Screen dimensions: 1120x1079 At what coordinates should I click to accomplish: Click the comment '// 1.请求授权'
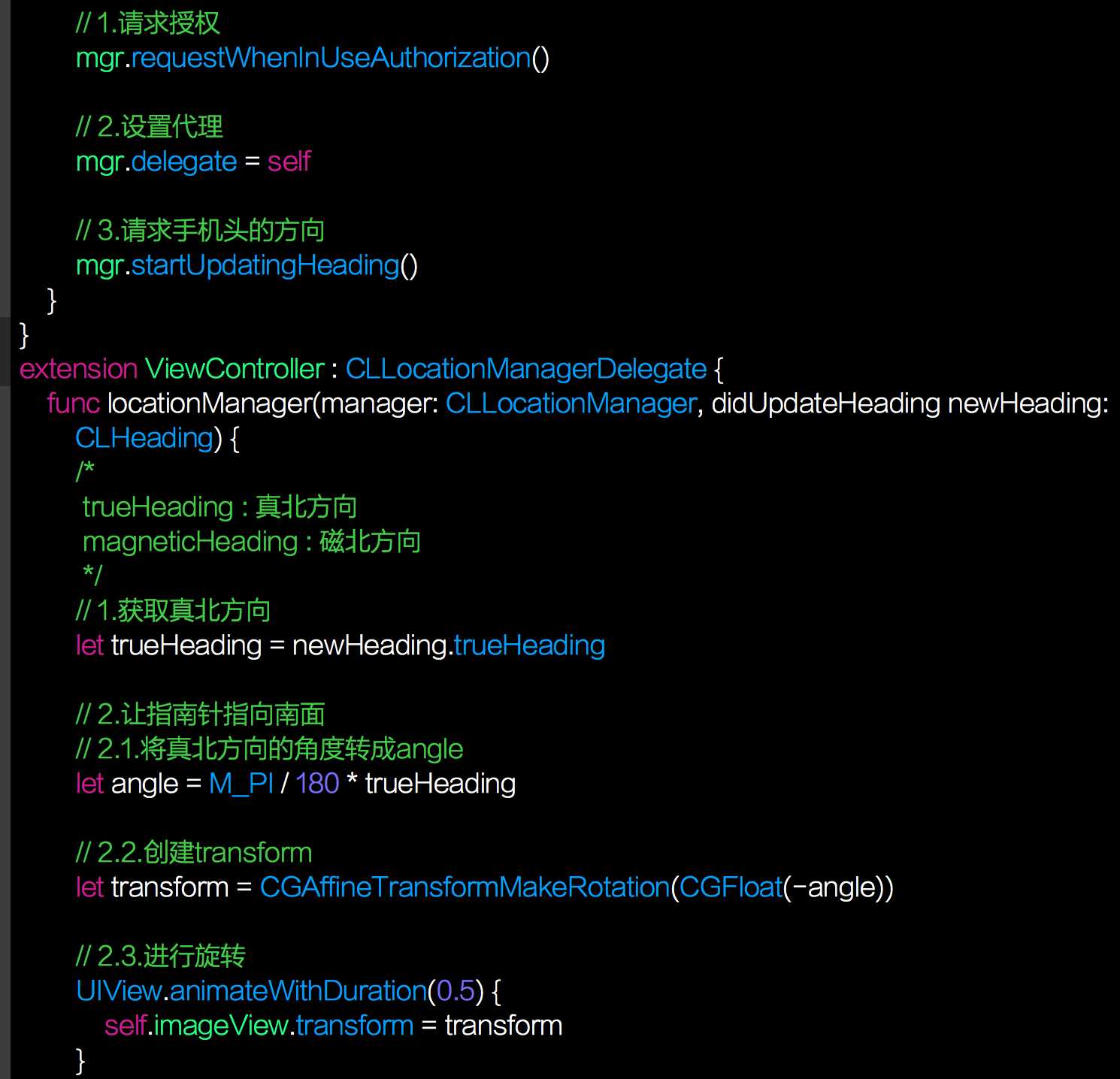tap(148, 23)
